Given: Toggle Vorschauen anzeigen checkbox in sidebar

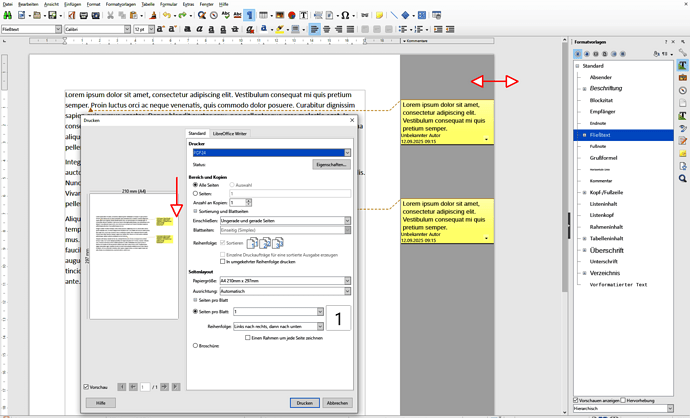Looking at the screenshot, I should [x=576, y=400].
